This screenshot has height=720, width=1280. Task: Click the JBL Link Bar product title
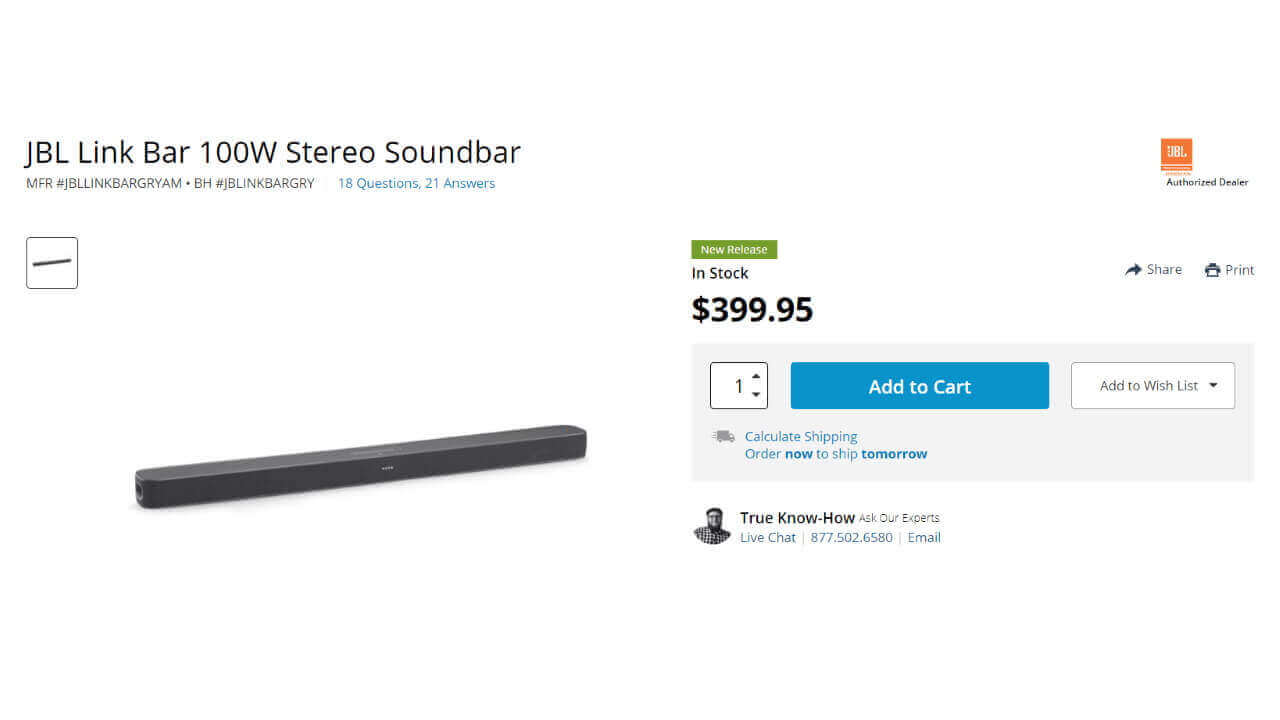coord(273,152)
